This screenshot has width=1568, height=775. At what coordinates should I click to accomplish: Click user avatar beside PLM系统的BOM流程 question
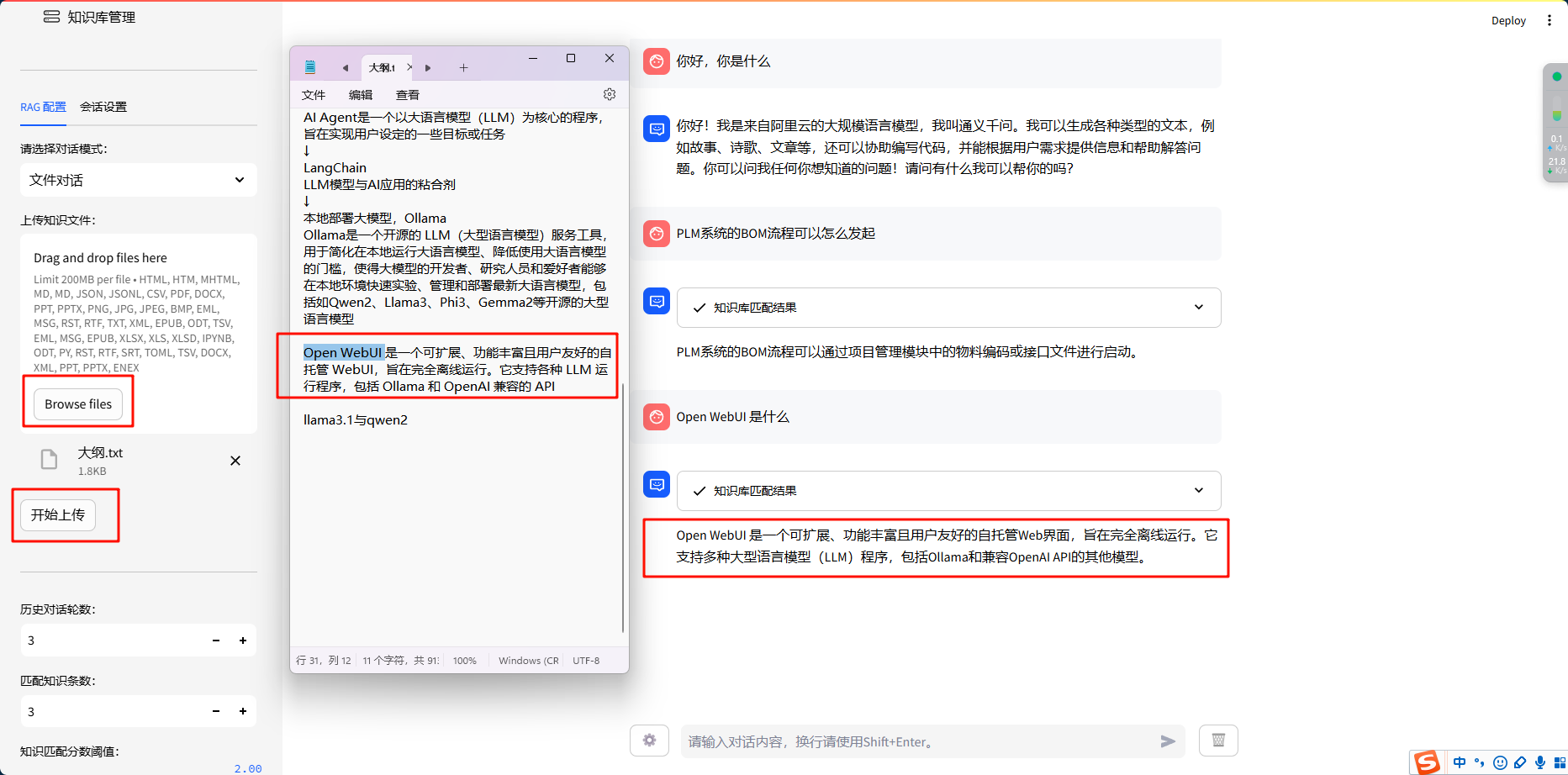657,234
